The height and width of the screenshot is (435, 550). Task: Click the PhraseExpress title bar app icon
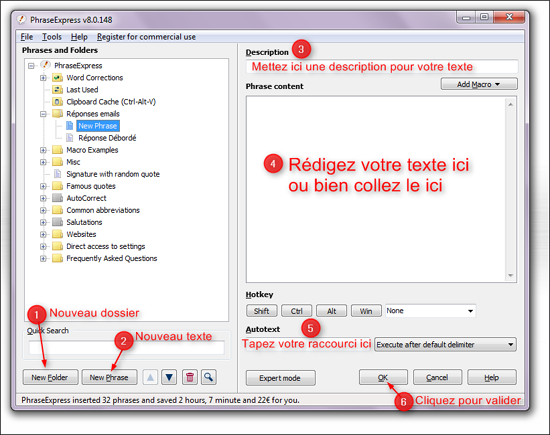pos(21,20)
